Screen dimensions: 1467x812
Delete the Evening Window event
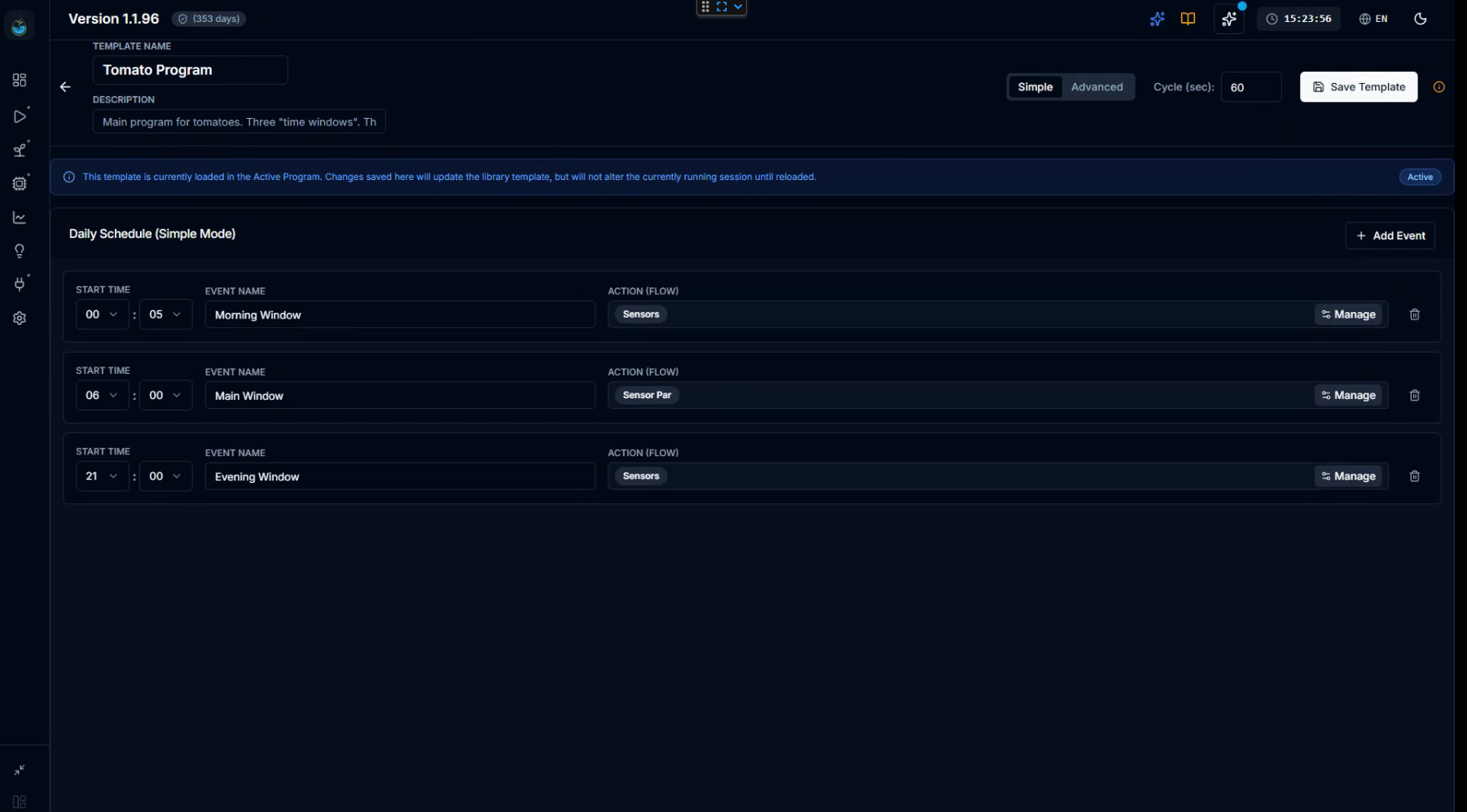pyautogui.click(x=1415, y=476)
